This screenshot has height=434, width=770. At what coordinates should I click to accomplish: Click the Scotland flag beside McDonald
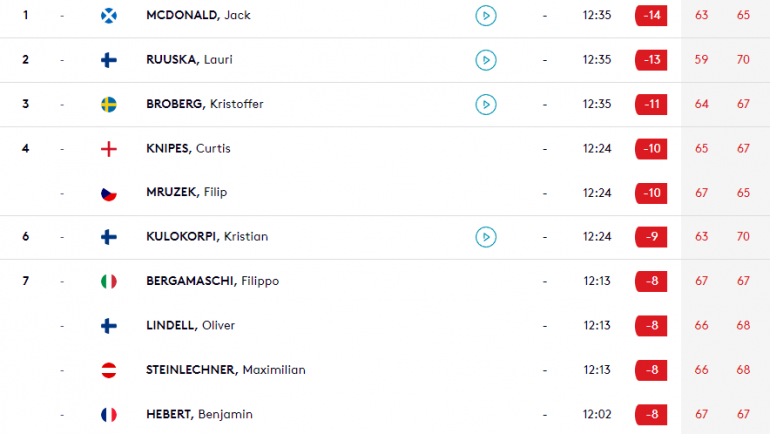[x=109, y=16]
